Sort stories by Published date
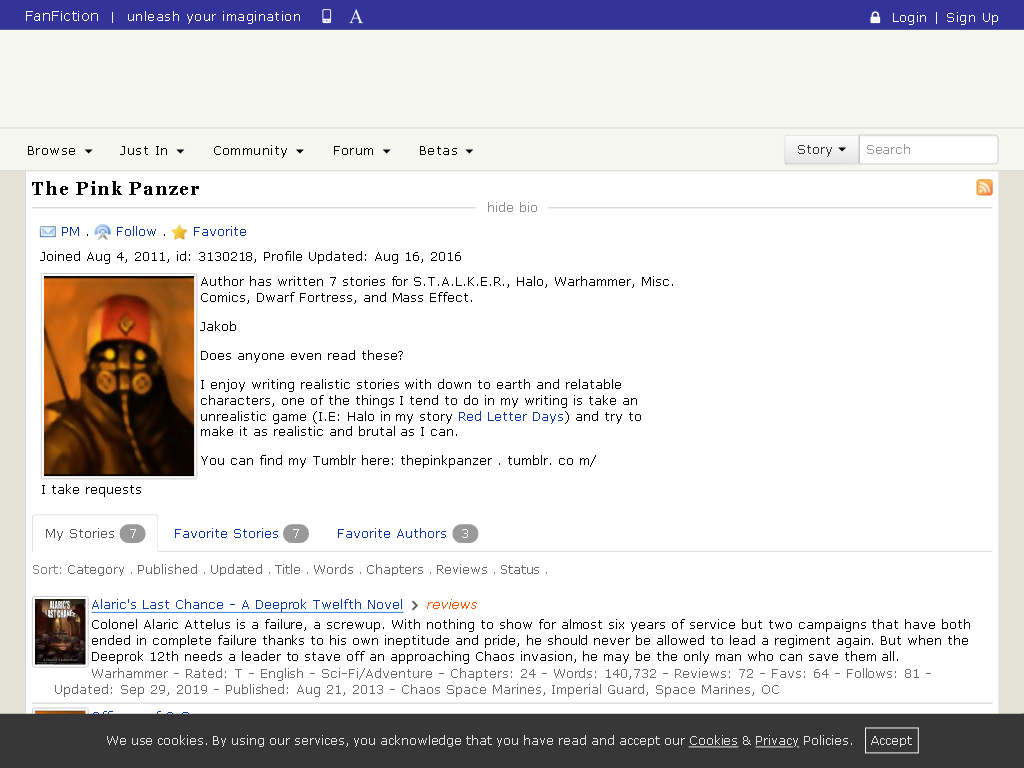The image size is (1024, 768). 167,569
